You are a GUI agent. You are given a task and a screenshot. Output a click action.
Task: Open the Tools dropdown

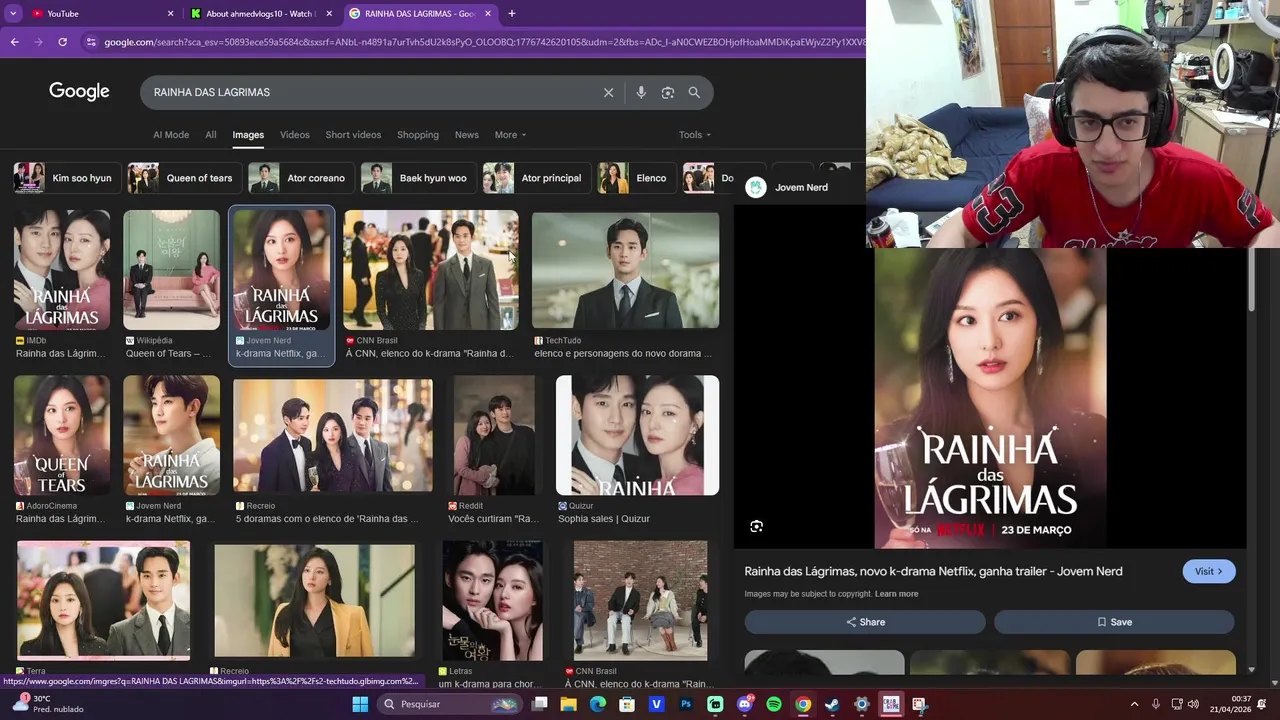click(x=695, y=135)
